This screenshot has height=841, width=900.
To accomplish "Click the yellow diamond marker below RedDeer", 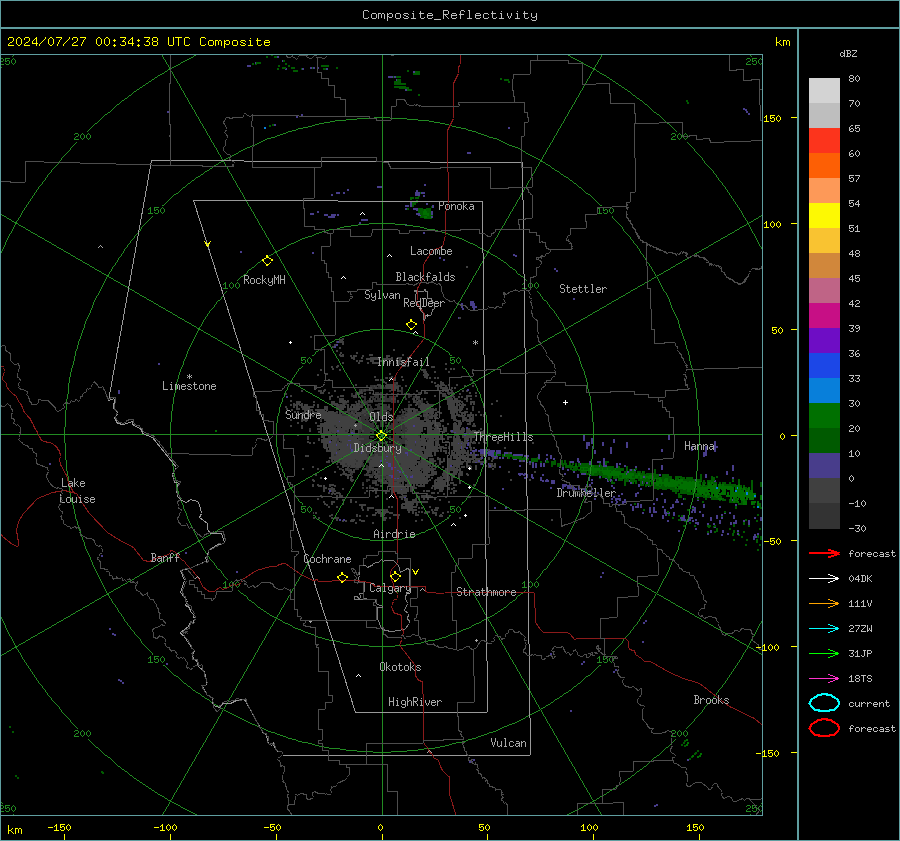I will [411, 325].
